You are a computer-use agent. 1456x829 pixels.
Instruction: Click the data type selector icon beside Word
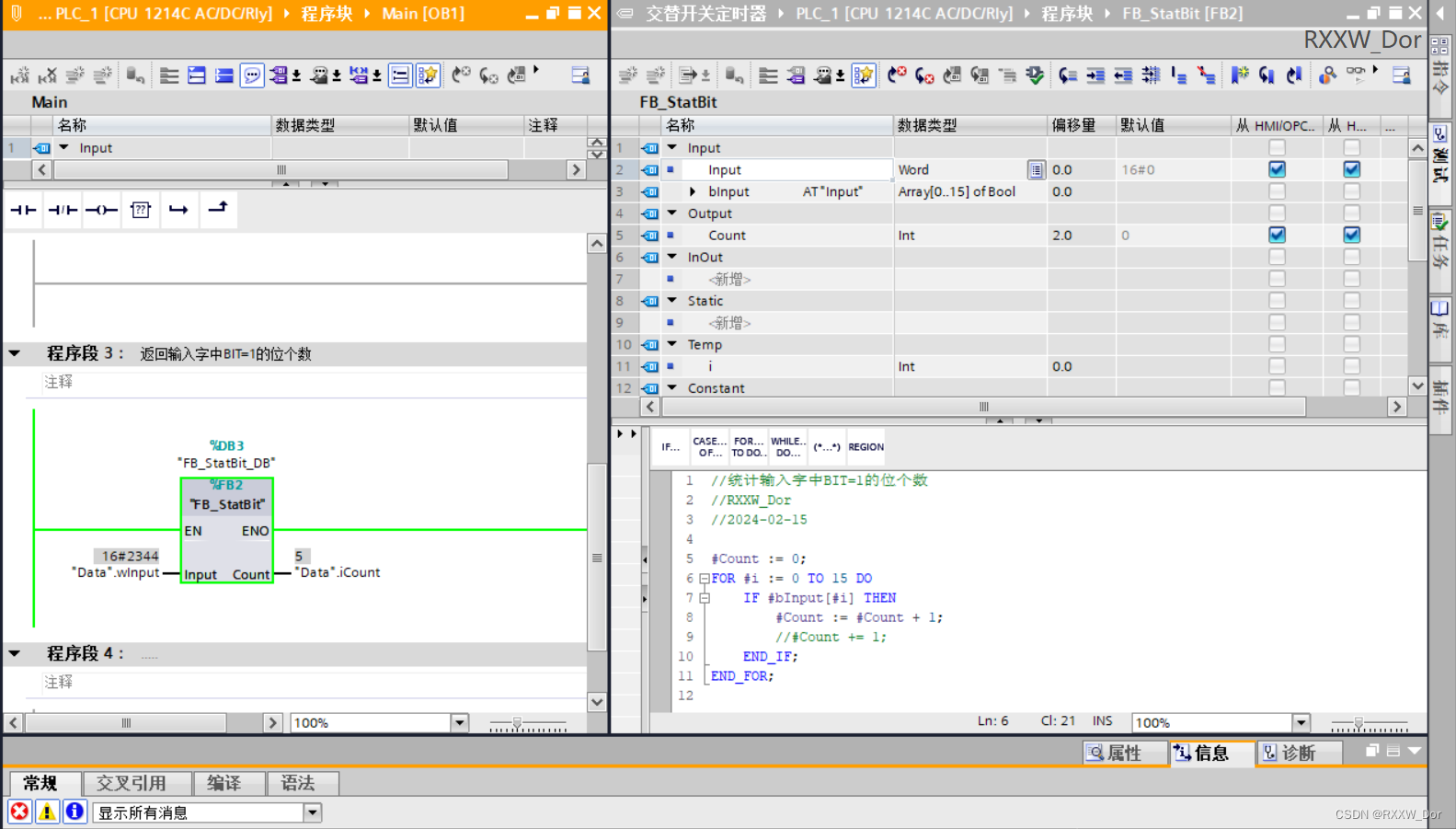(1036, 169)
